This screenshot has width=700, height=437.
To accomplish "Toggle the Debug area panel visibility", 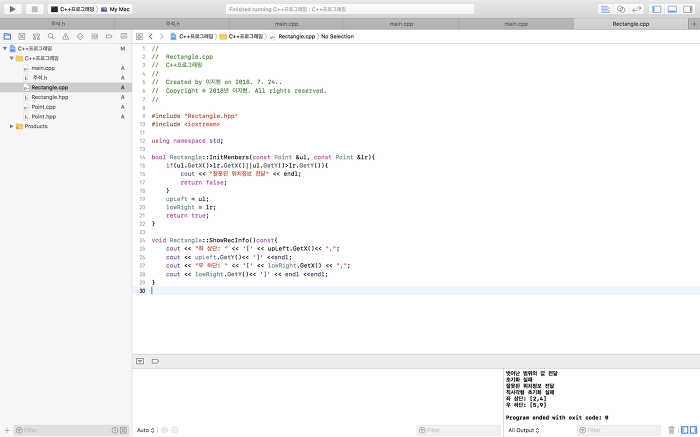I will coord(672,9).
